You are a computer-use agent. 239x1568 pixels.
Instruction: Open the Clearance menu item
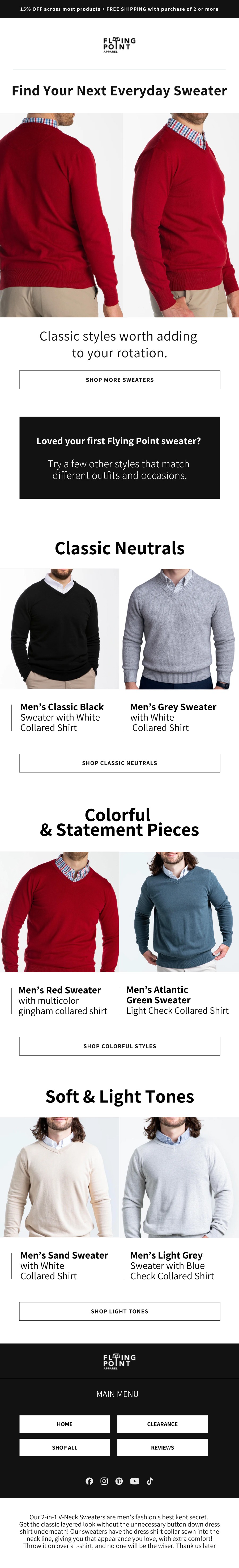162,1424
